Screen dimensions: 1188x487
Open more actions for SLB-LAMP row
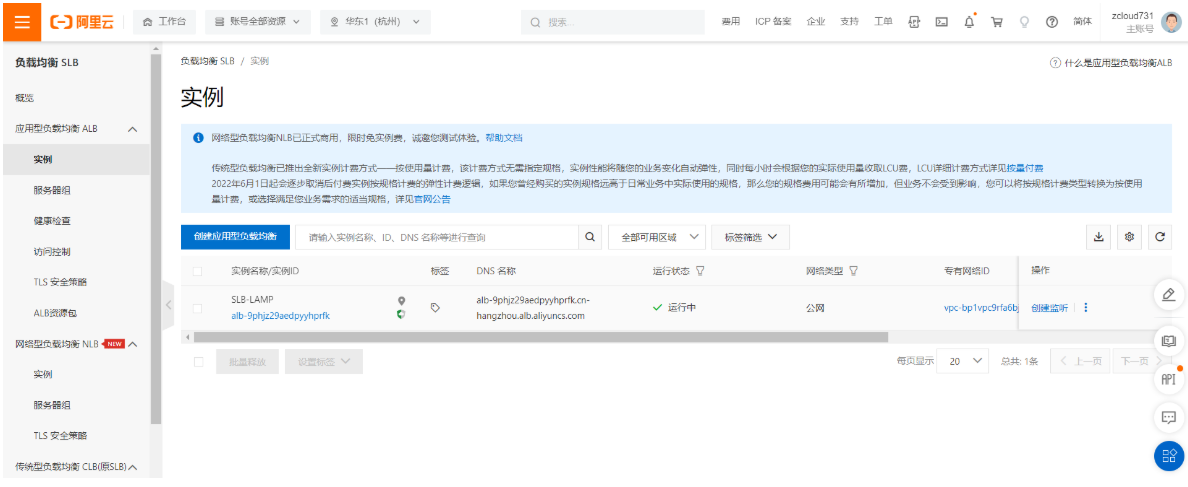pyautogui.click(x=1086, y=307)
